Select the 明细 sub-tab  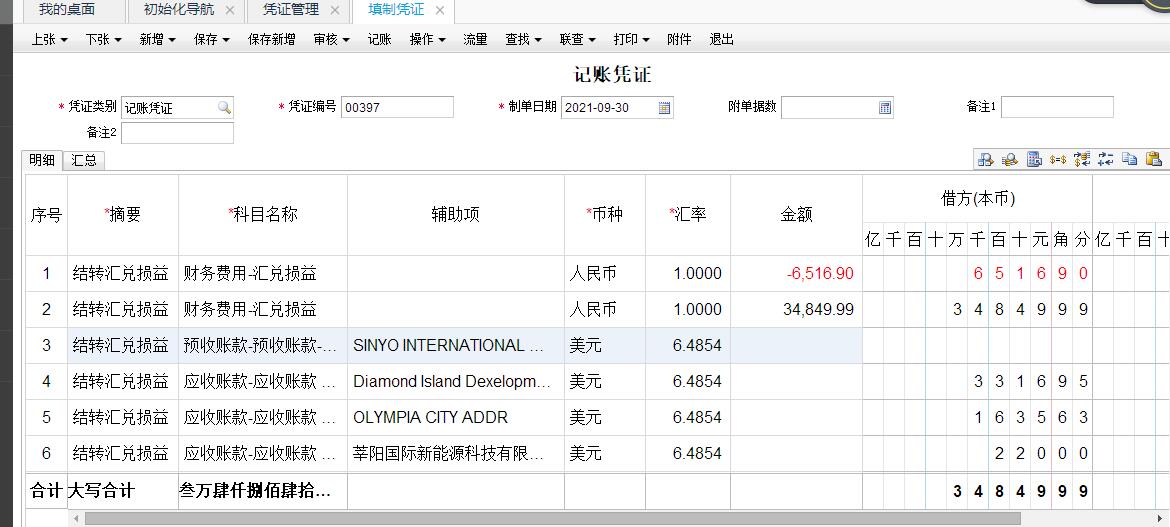tap(42, 160)
